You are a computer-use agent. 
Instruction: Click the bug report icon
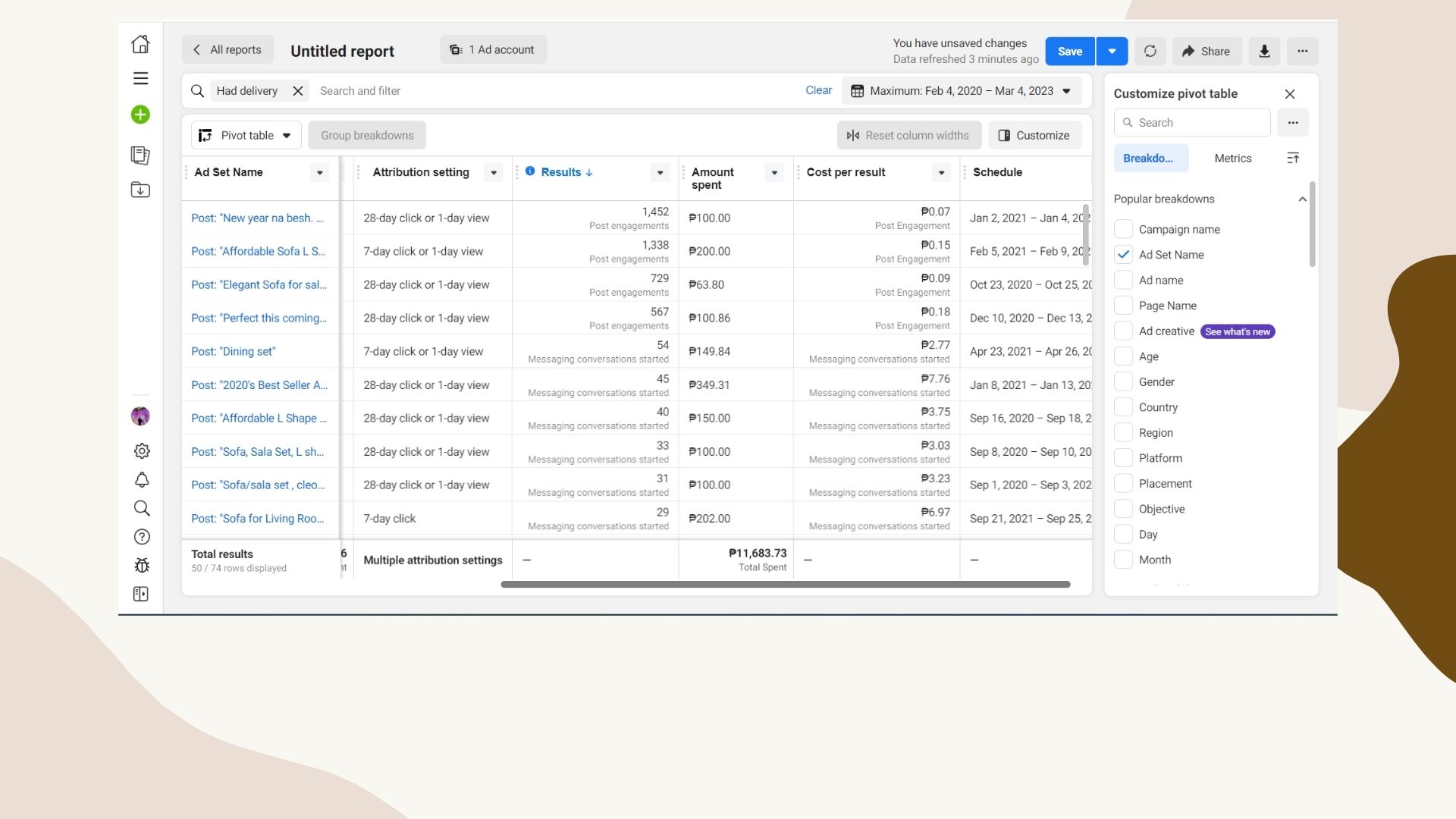point(141,566)
